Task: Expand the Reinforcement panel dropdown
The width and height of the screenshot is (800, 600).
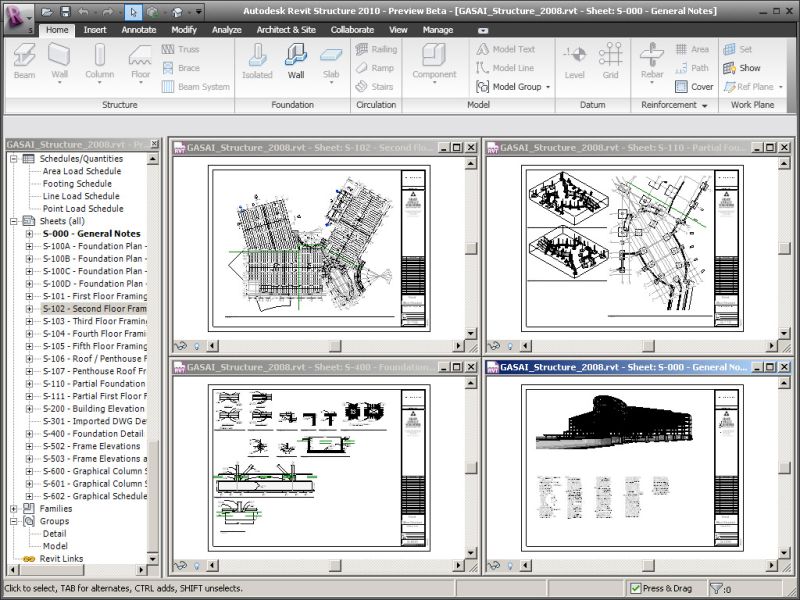Action: 705,106
